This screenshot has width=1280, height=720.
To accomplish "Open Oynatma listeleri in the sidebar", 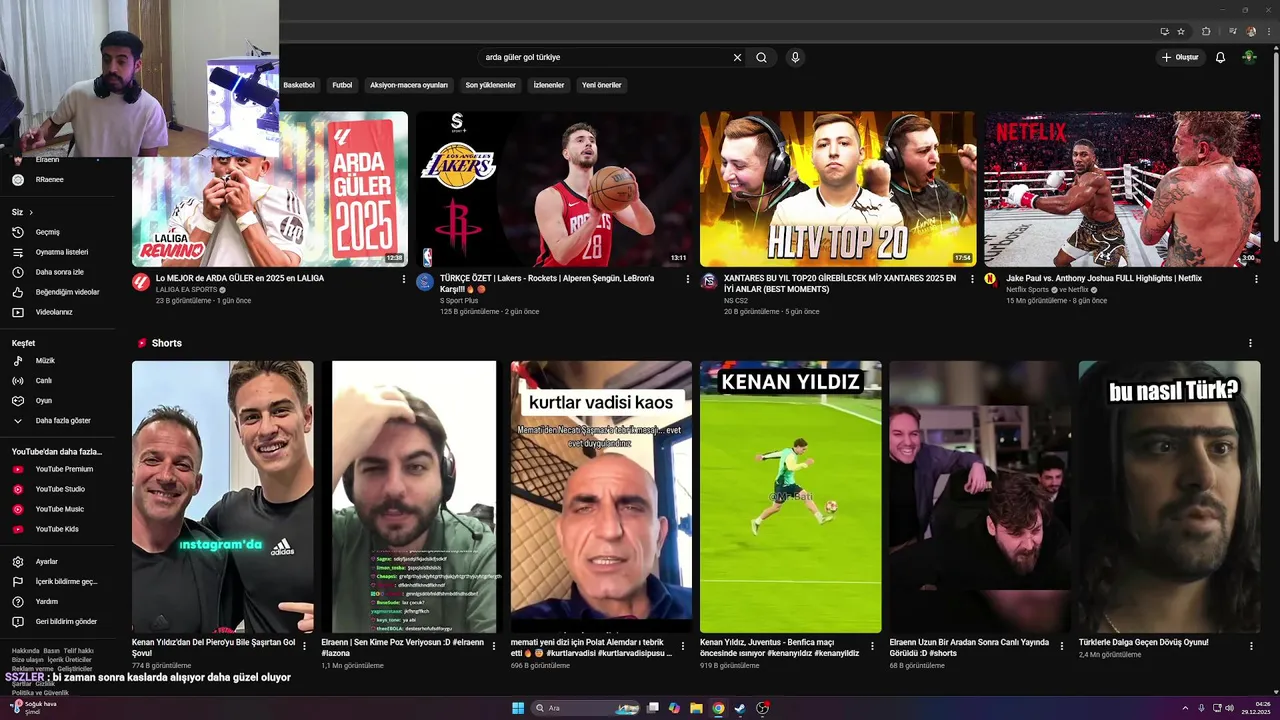I will (x=60, y=252).
